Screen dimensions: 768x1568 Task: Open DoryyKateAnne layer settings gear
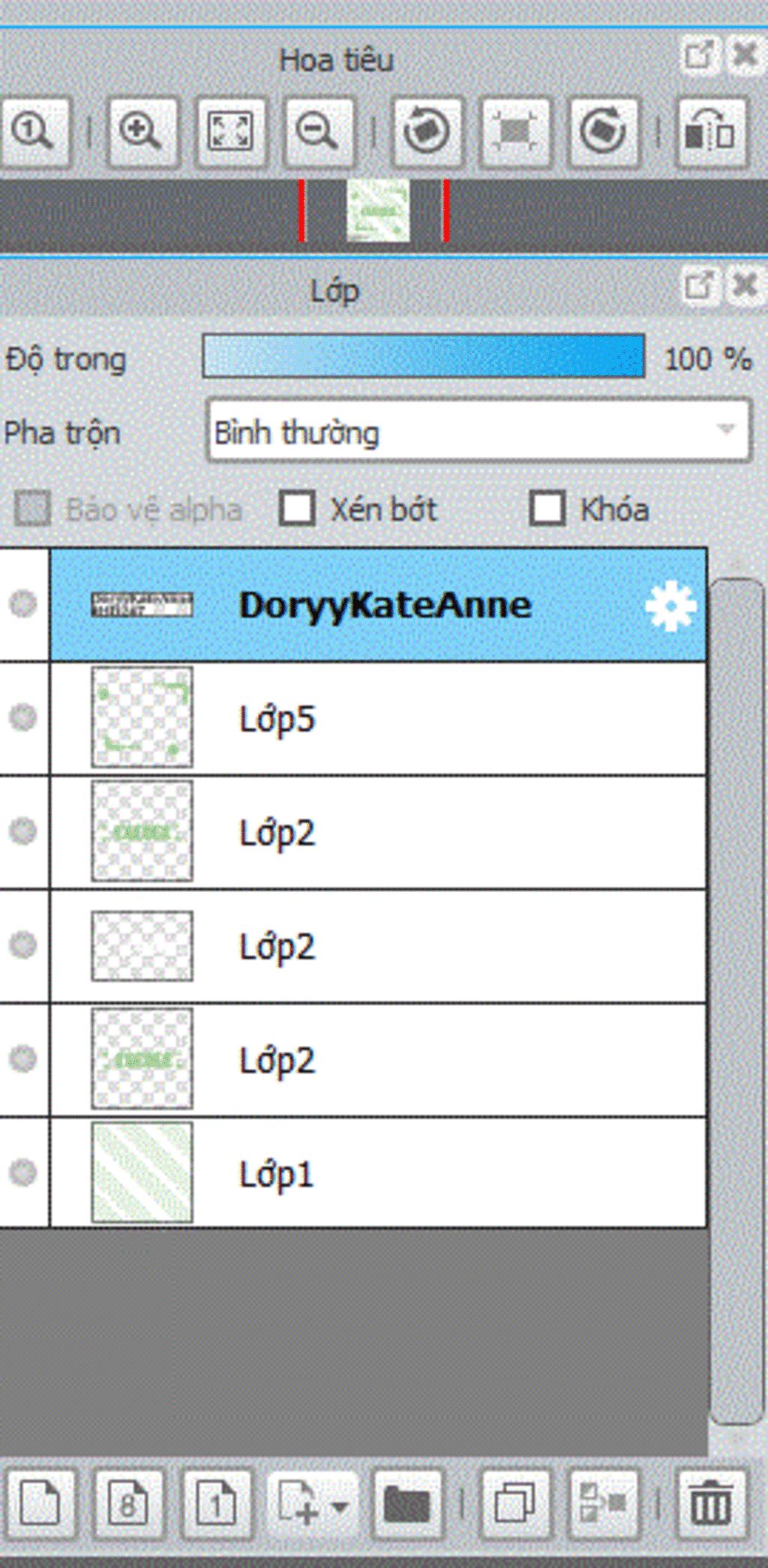[670, 605]
